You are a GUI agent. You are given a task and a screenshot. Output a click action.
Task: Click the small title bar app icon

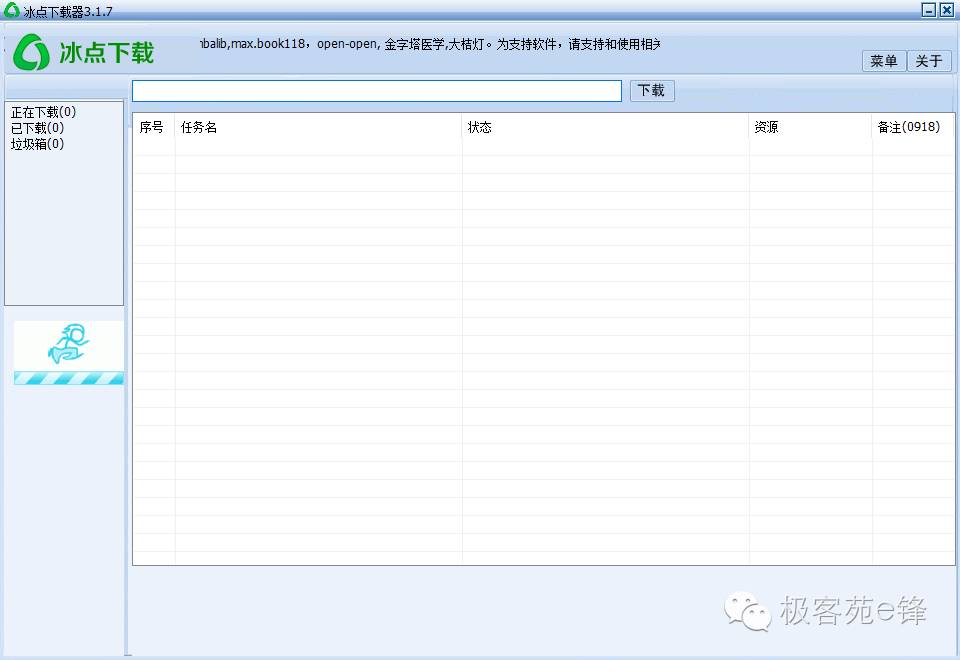(12, 10)
